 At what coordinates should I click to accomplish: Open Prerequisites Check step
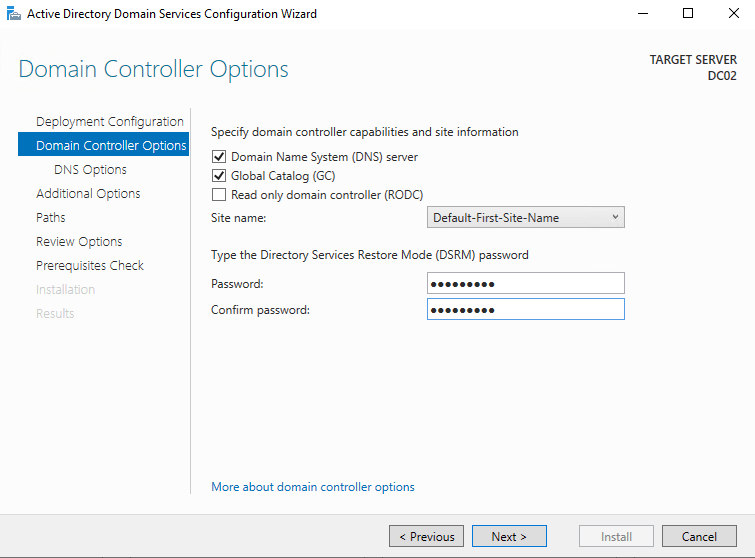[x=90, y=265]
